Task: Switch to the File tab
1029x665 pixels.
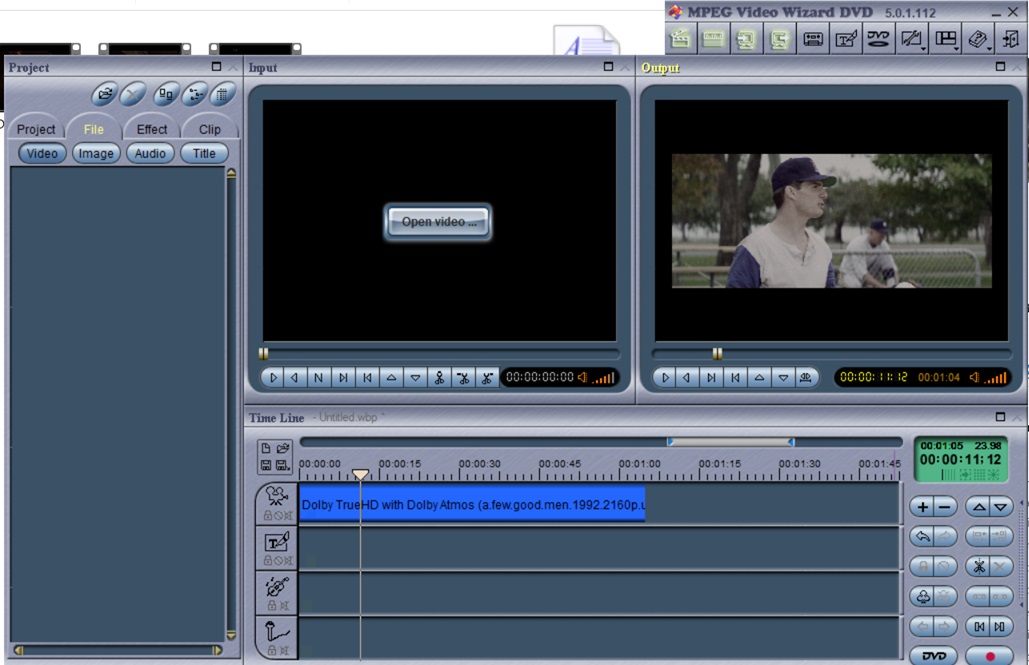Action: (x=93, y=129)
